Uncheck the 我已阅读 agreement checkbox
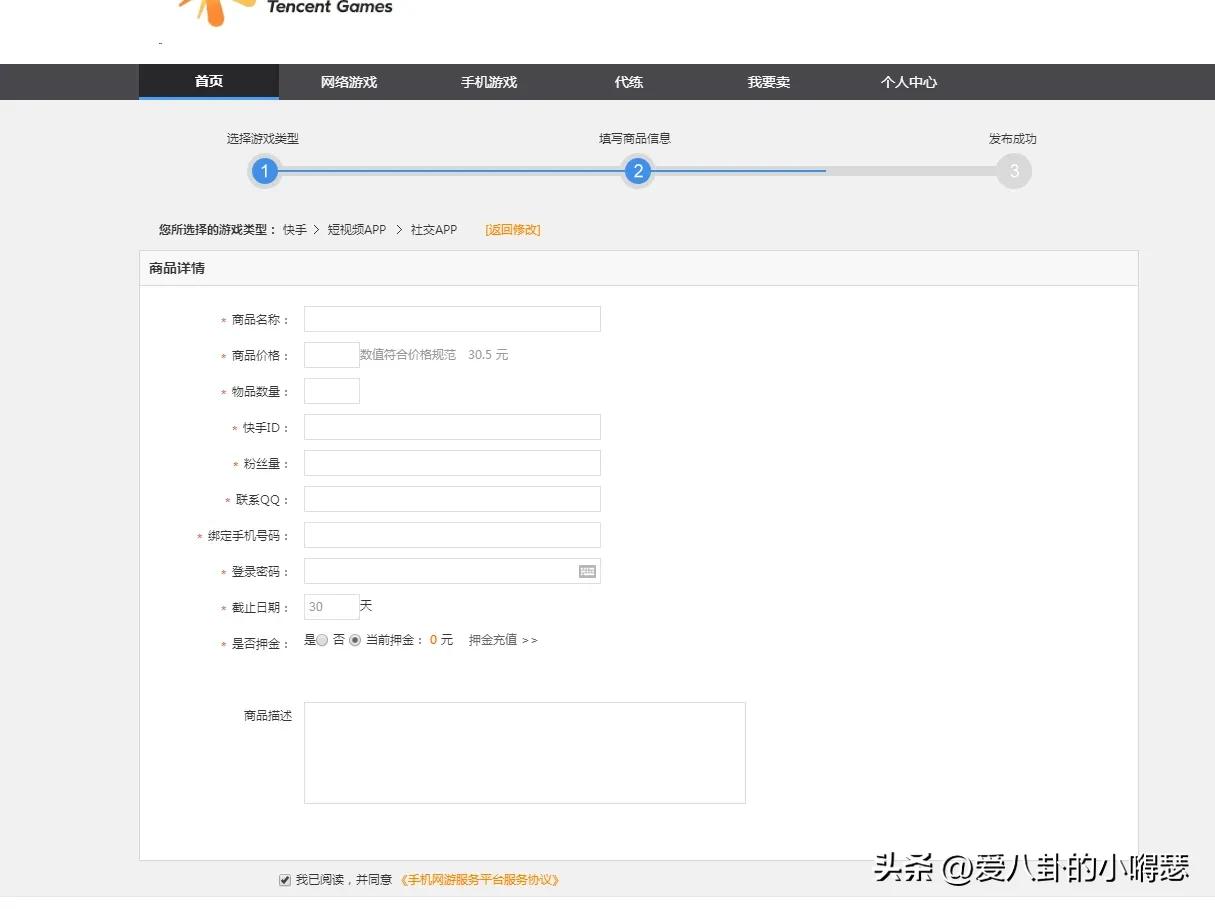Image resolution: width=1215 pixels, height=909 pixels. [285, 879]
